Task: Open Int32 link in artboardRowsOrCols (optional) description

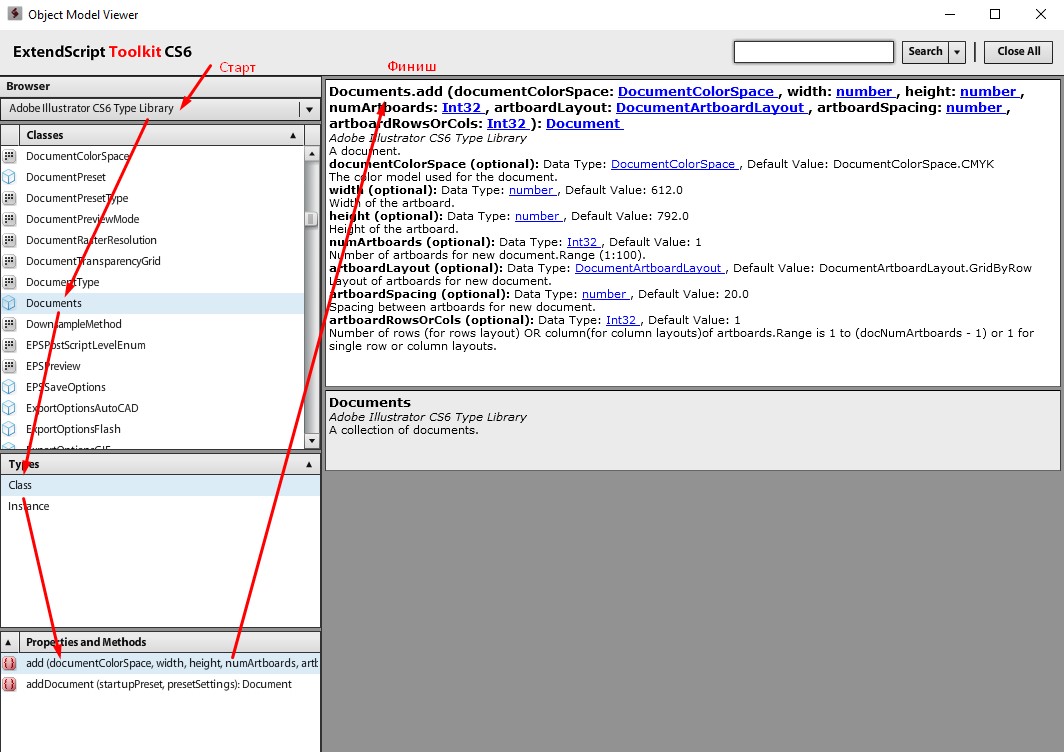Action: (621, 320)
